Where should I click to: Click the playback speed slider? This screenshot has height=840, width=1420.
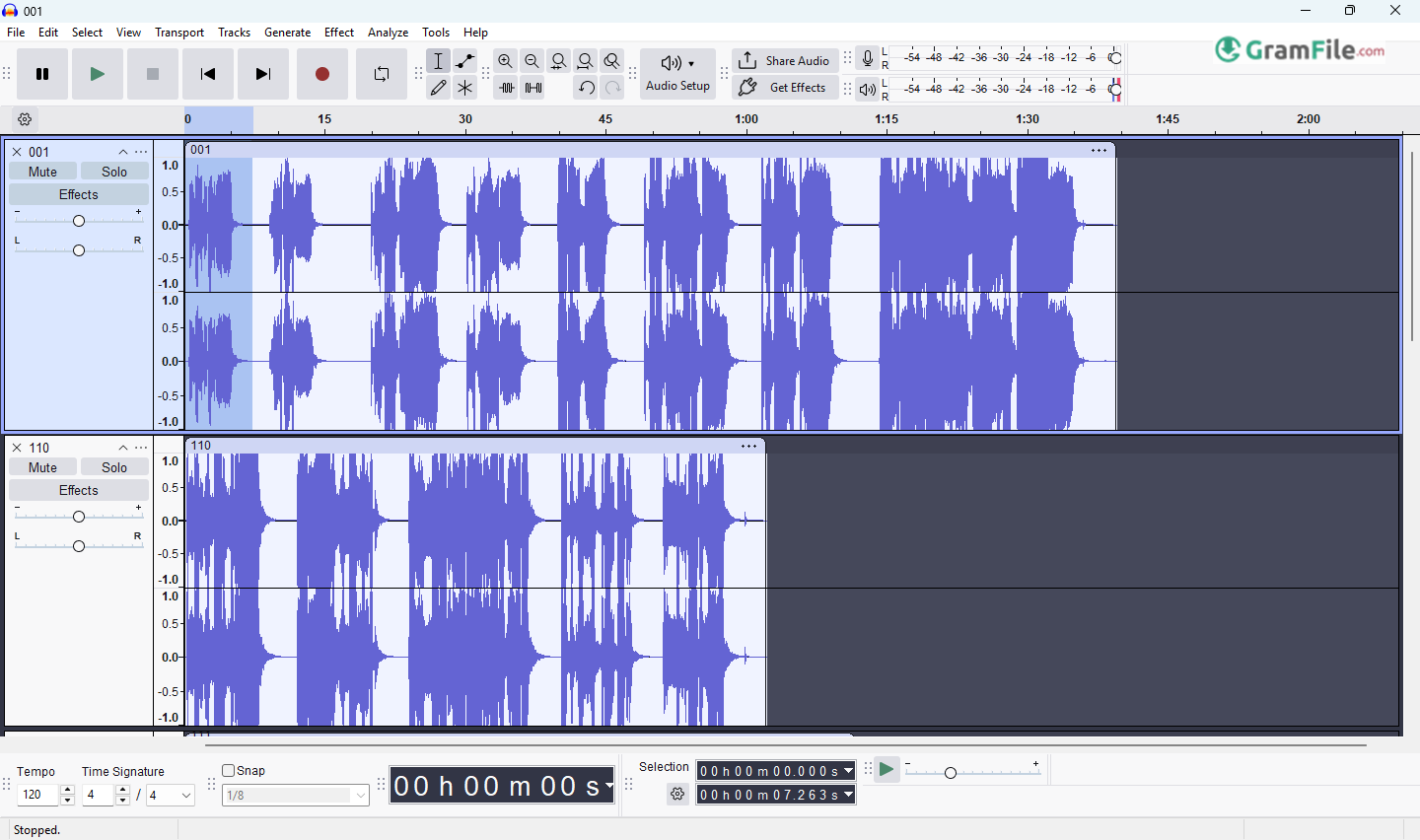pos(973,772)
